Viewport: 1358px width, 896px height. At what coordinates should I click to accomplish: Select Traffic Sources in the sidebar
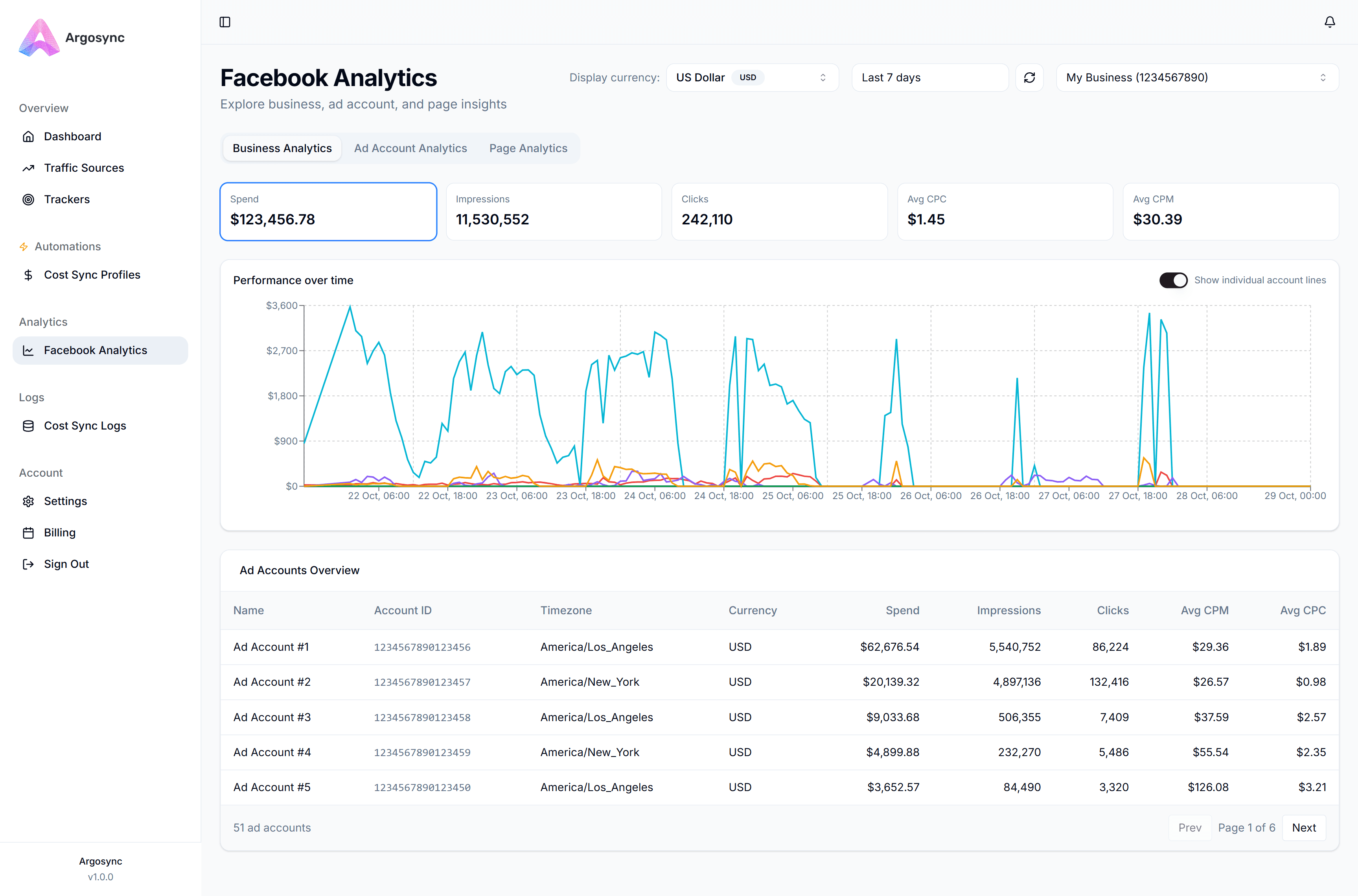click(x=84, y=167)
